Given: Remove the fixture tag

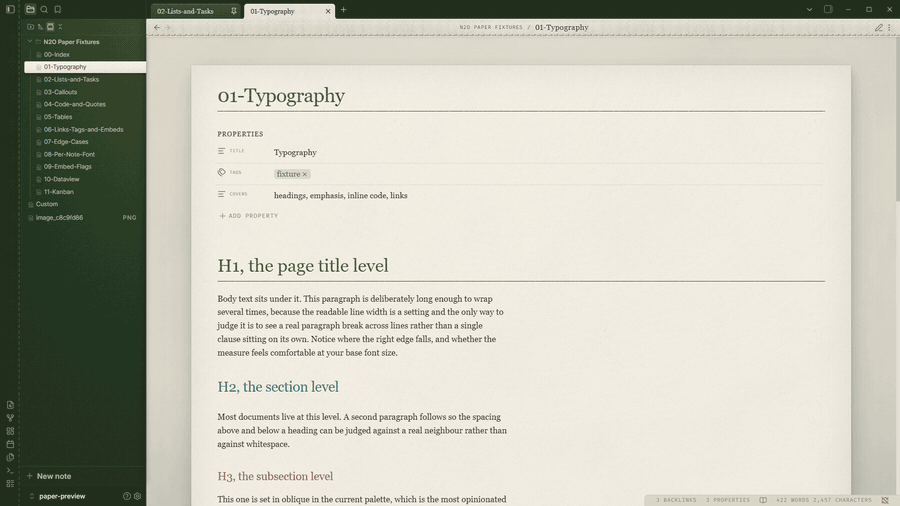Looking at the screenshot, I should [305, 174].
